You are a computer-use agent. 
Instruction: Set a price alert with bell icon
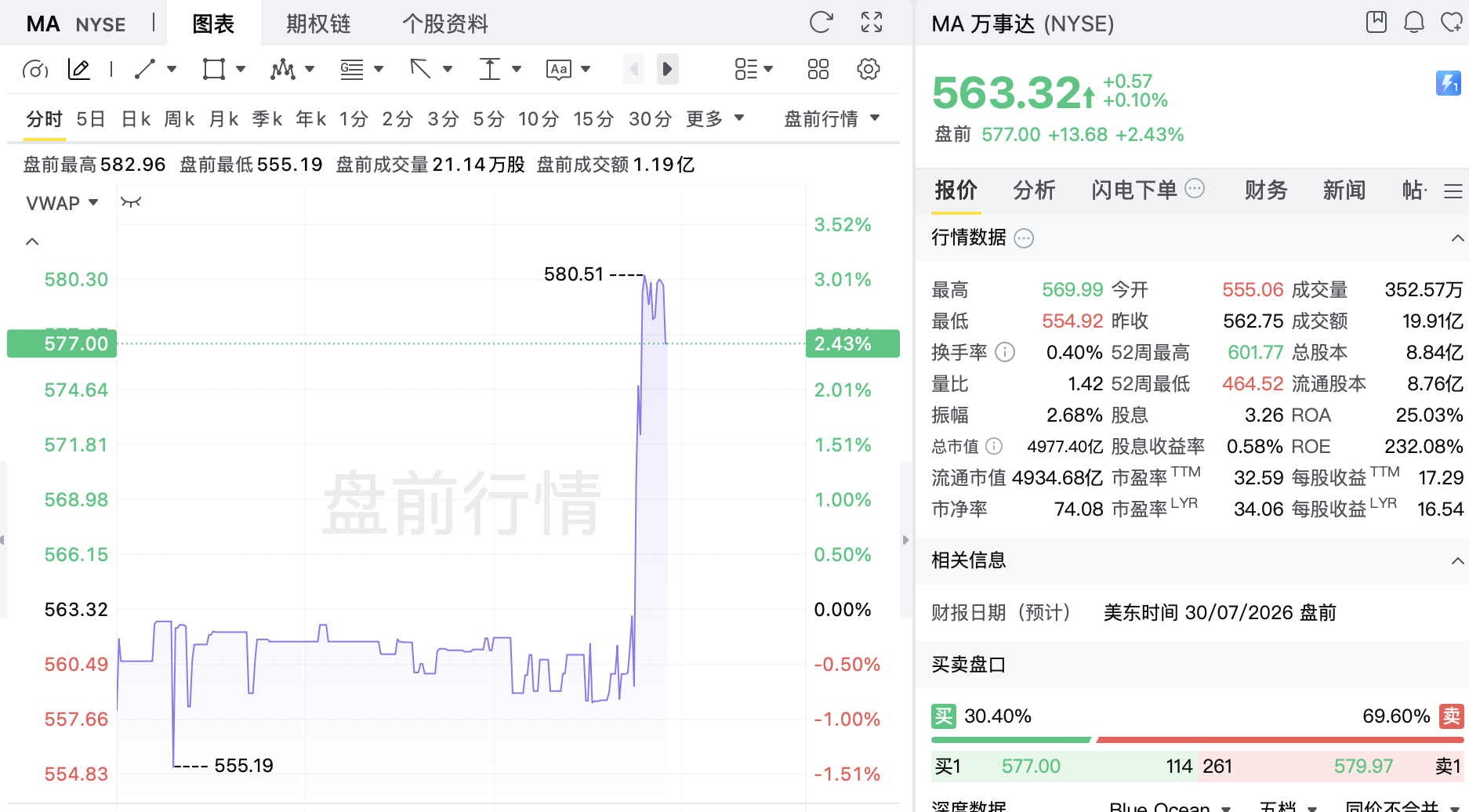point(1414,22)
